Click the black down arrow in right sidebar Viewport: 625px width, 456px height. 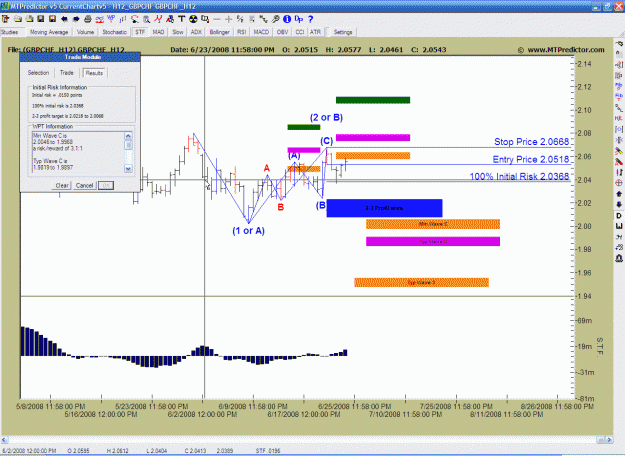pyautogui.click(x=619, y=204)
